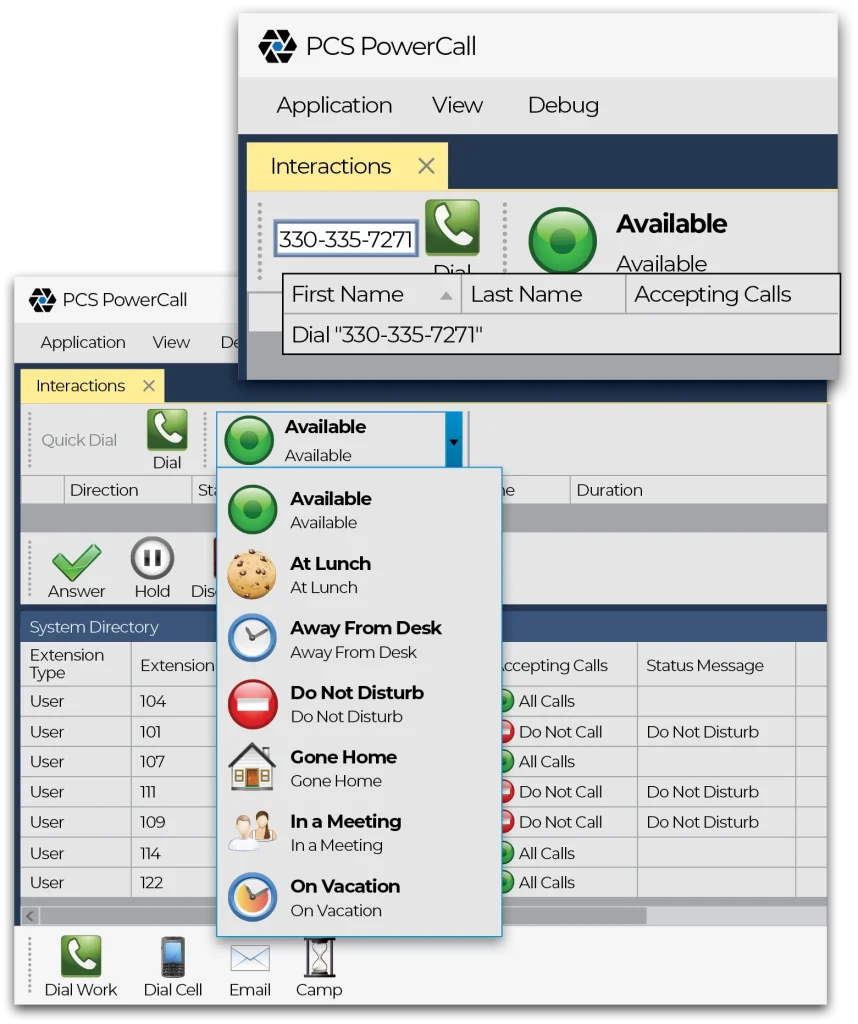
Task: Click the PCS PowerCall logo in the back window
Action: (43, 300)
